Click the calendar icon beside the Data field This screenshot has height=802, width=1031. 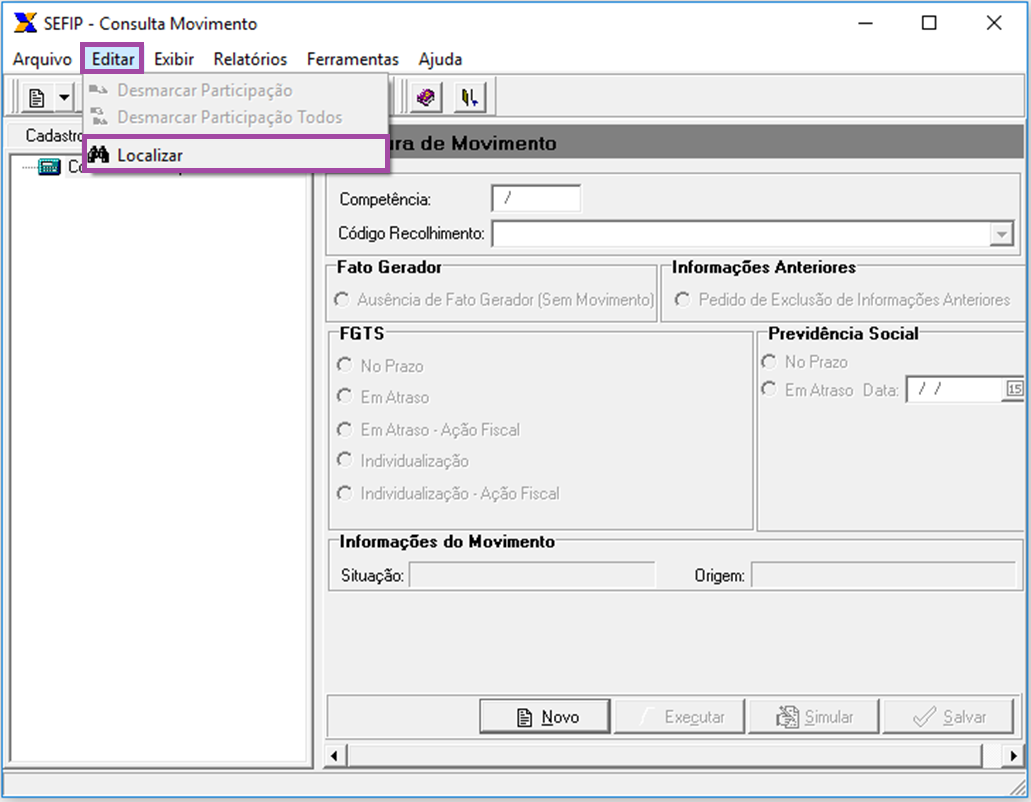click(x=1015, y=389)
